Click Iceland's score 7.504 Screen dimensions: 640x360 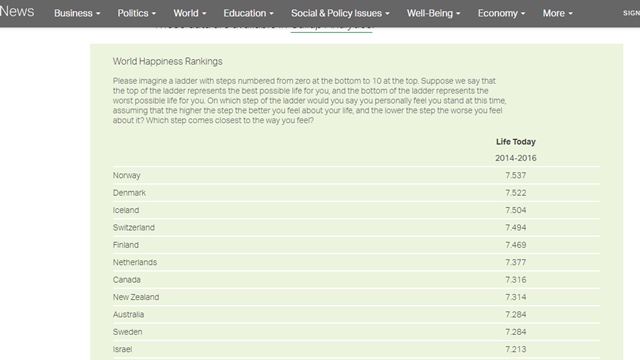click(x=516, y=210)
